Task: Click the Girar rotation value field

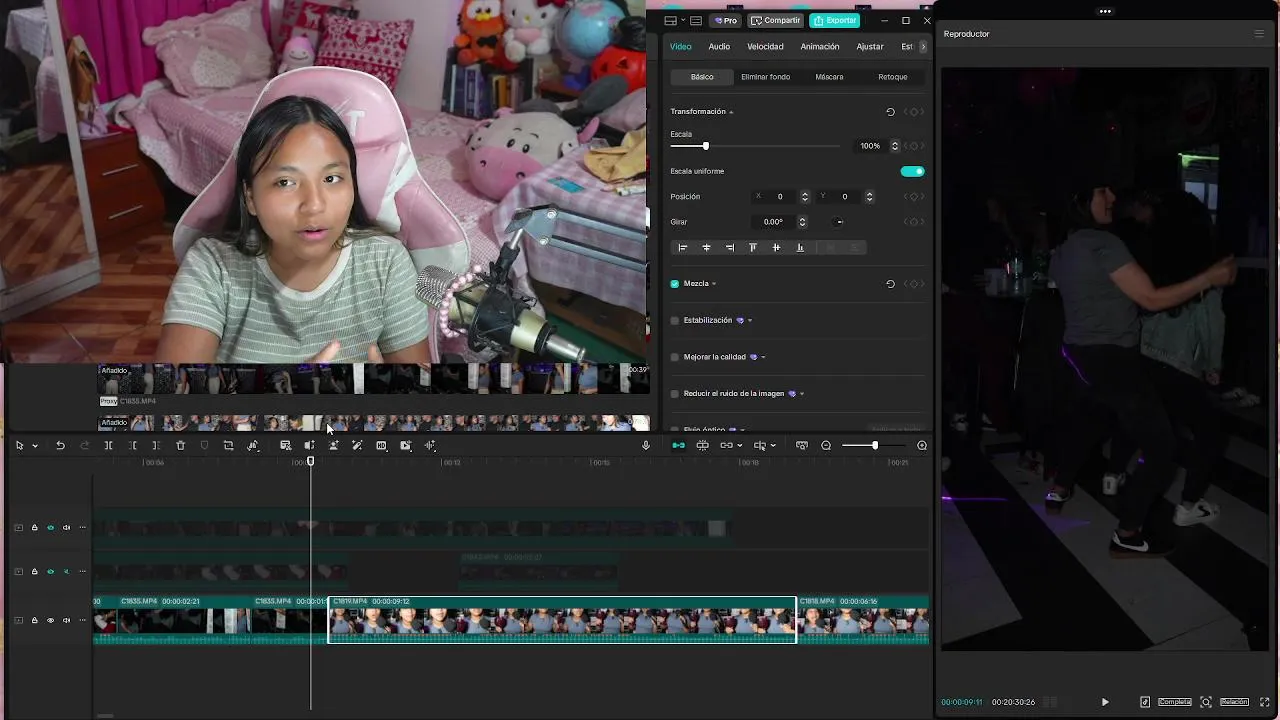Action: 775,222
